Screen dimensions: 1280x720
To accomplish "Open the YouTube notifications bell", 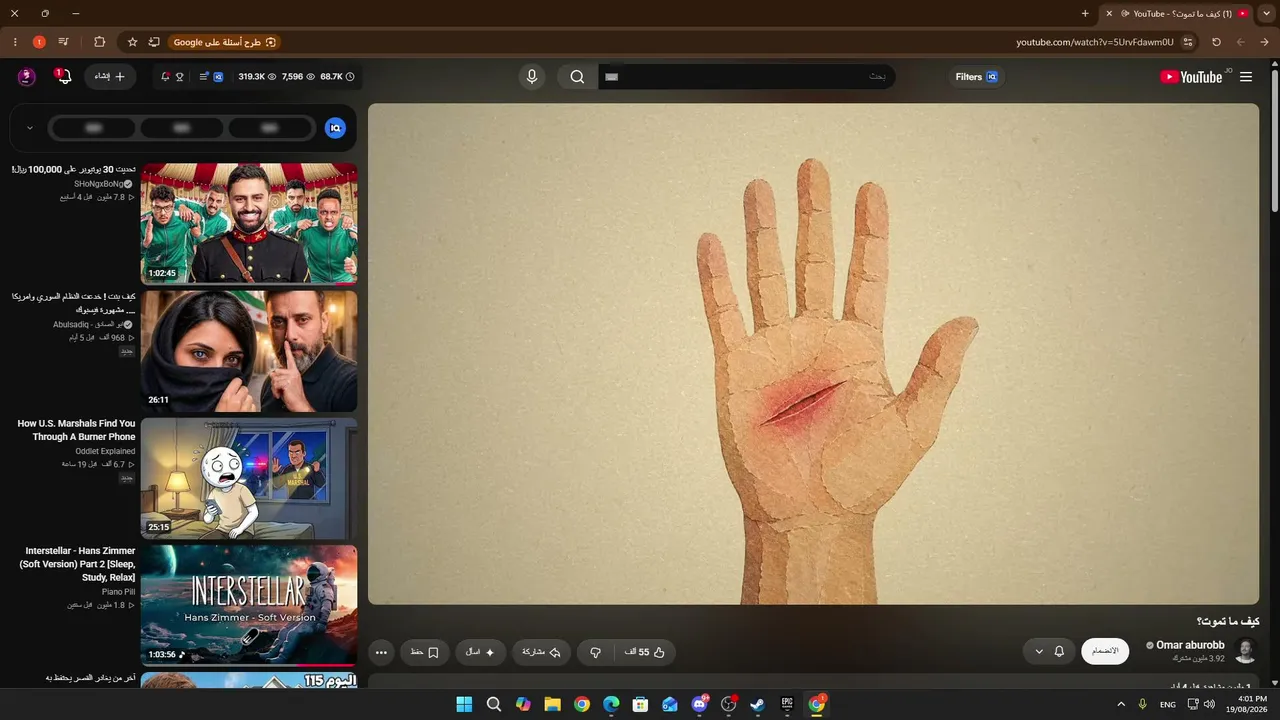I will click(x=63, y=77).
